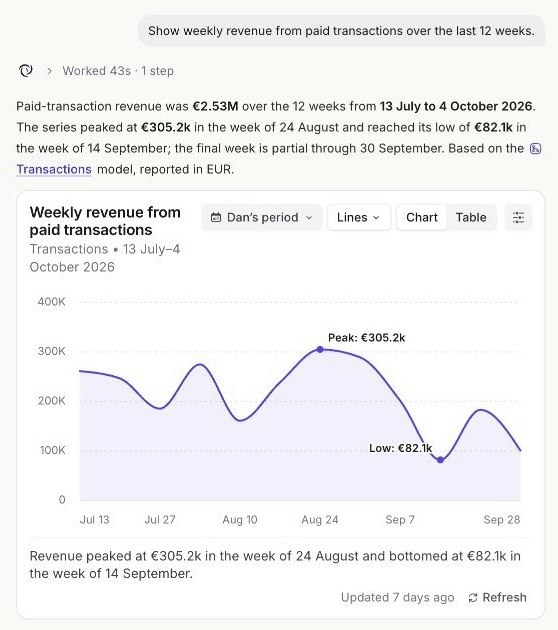Screen dimensions: 558x630
Task: Click the '200K' y-axis label
Action: point(51,401)
